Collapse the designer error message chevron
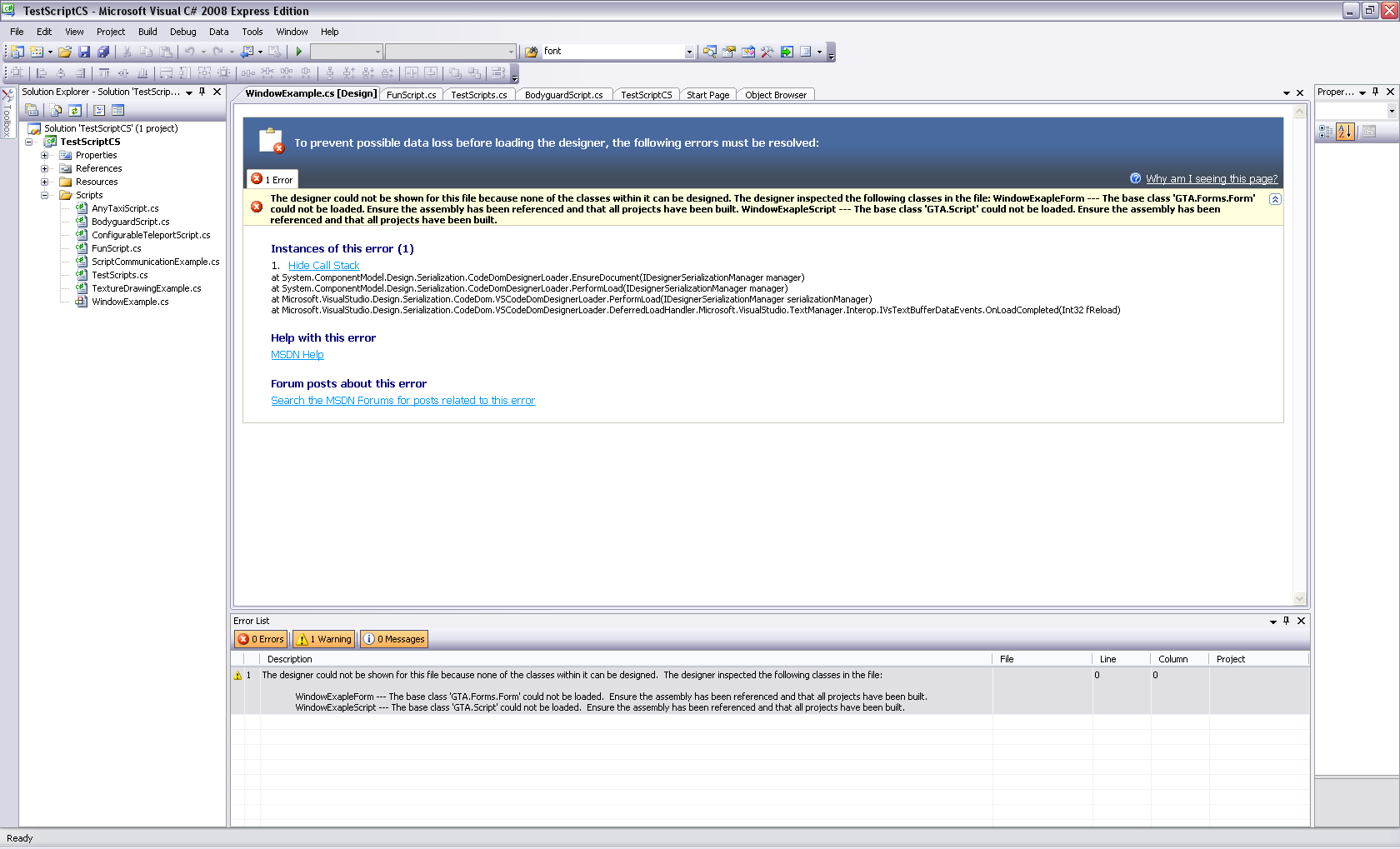Viewport: 1400px width, 849px height. point(1275,199)
